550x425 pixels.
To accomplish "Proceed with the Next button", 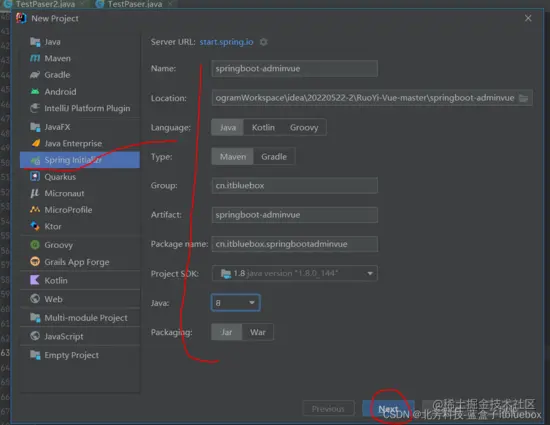I will coord(388,409).
